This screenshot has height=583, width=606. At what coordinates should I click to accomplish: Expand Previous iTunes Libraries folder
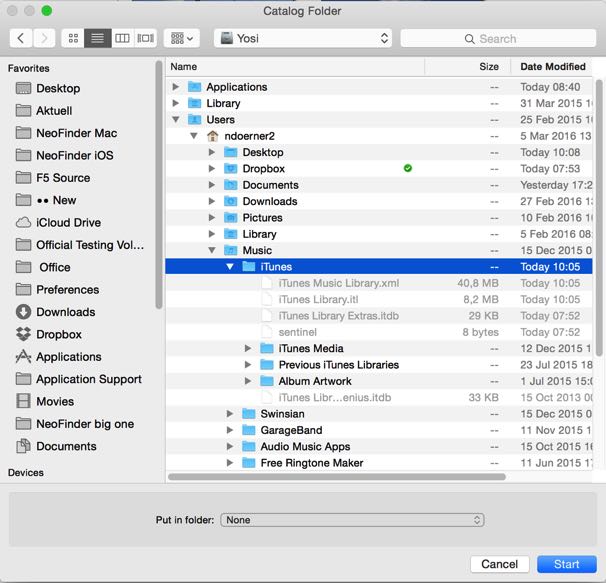(x=248, y=365)
